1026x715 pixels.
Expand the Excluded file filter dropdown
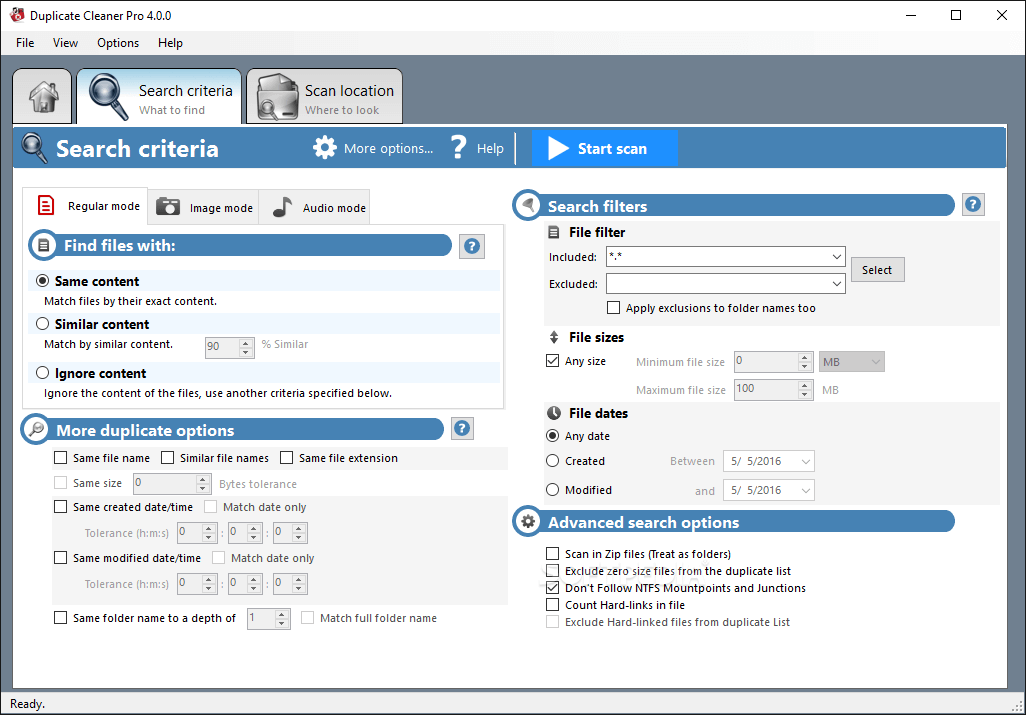[x=837, y=284]
